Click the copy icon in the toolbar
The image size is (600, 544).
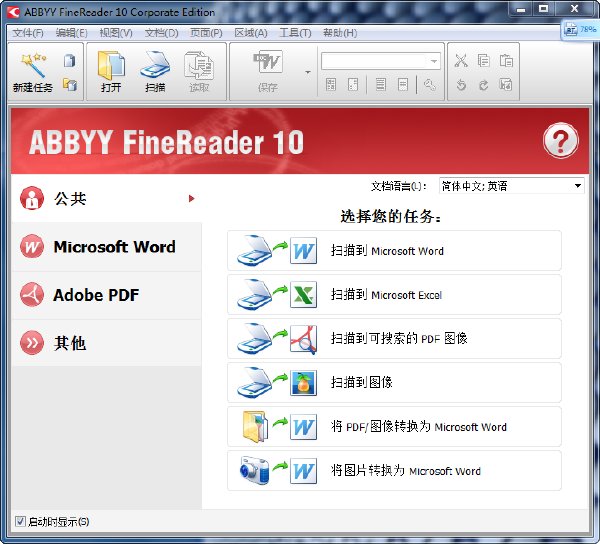click(x=484, y=60)
